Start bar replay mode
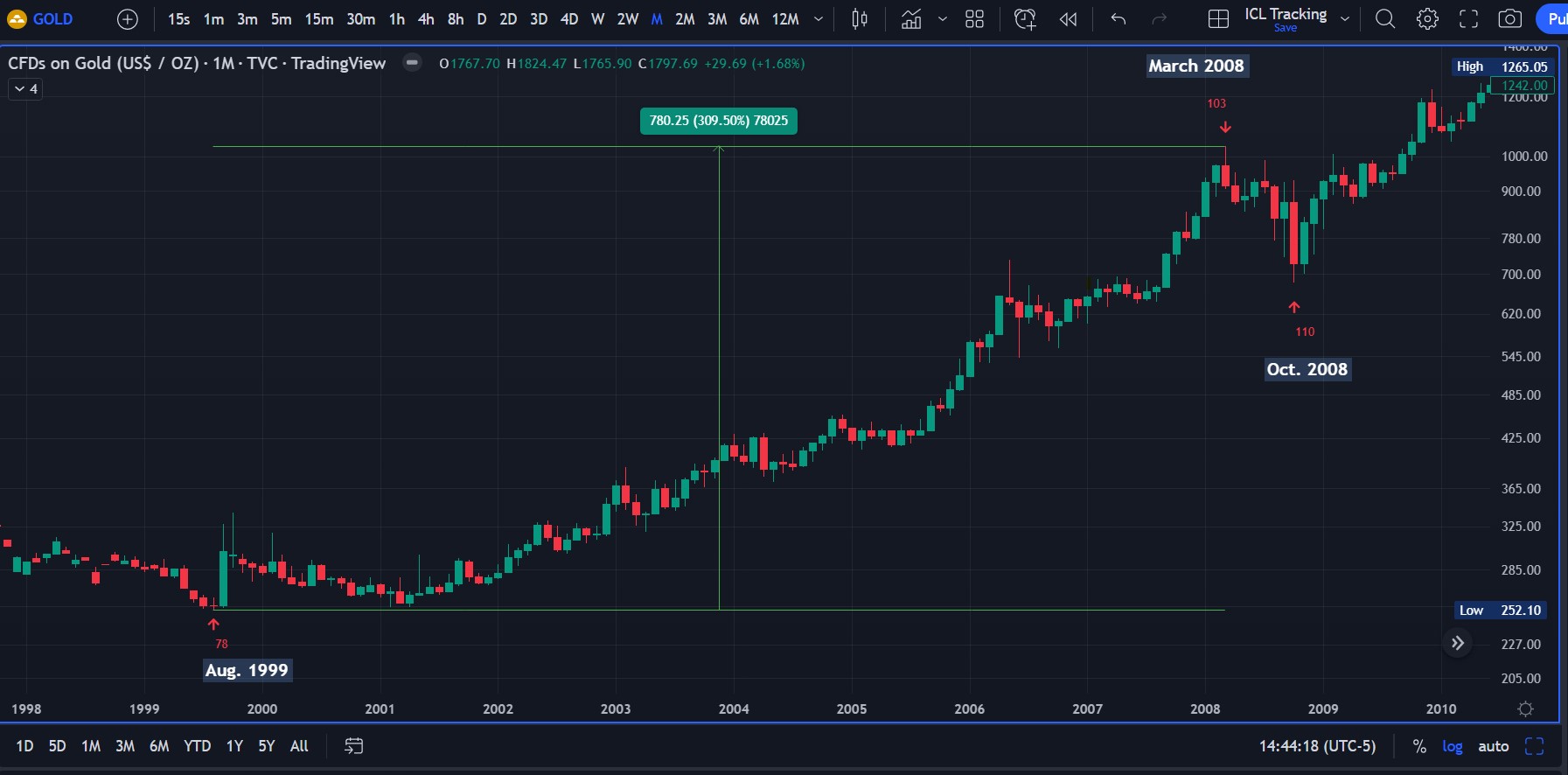1568x775 pixels. pyautogui.click(x=1069, y=18)
